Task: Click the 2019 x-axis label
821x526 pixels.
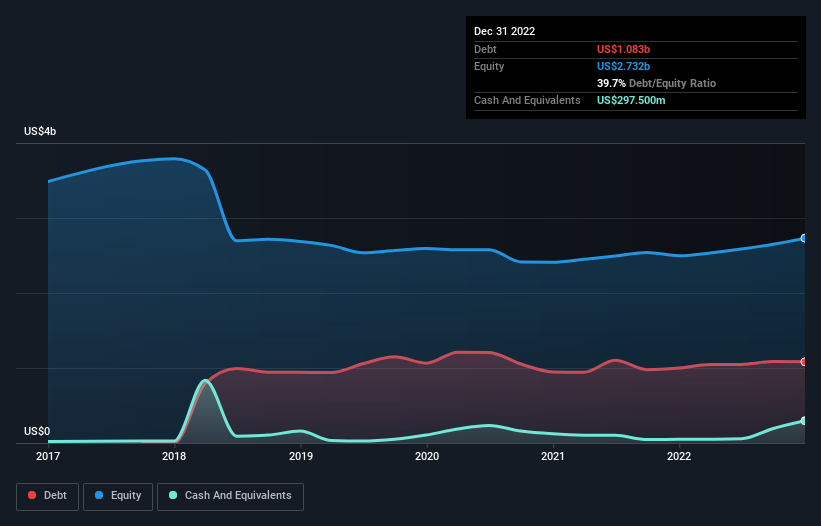Action: pyautogui.click(x=301, y=456)
